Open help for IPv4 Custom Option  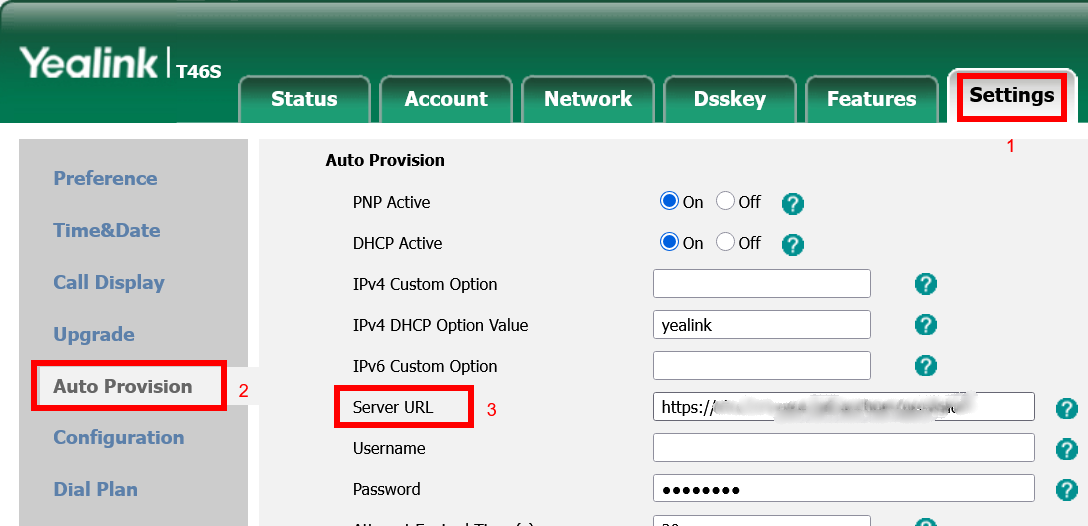926,285
